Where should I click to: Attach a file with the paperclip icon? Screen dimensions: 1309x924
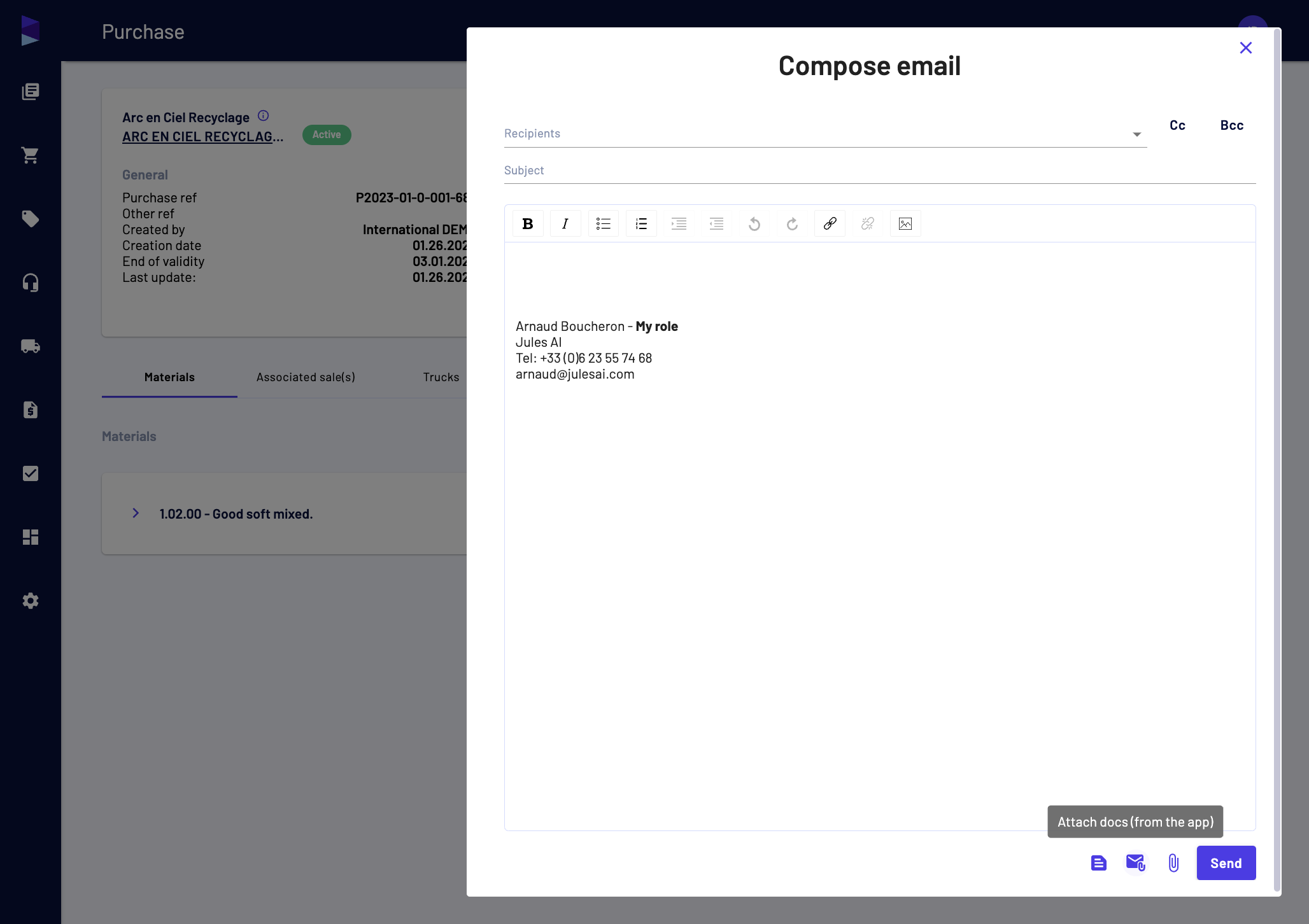click(x=1173, y=863)
